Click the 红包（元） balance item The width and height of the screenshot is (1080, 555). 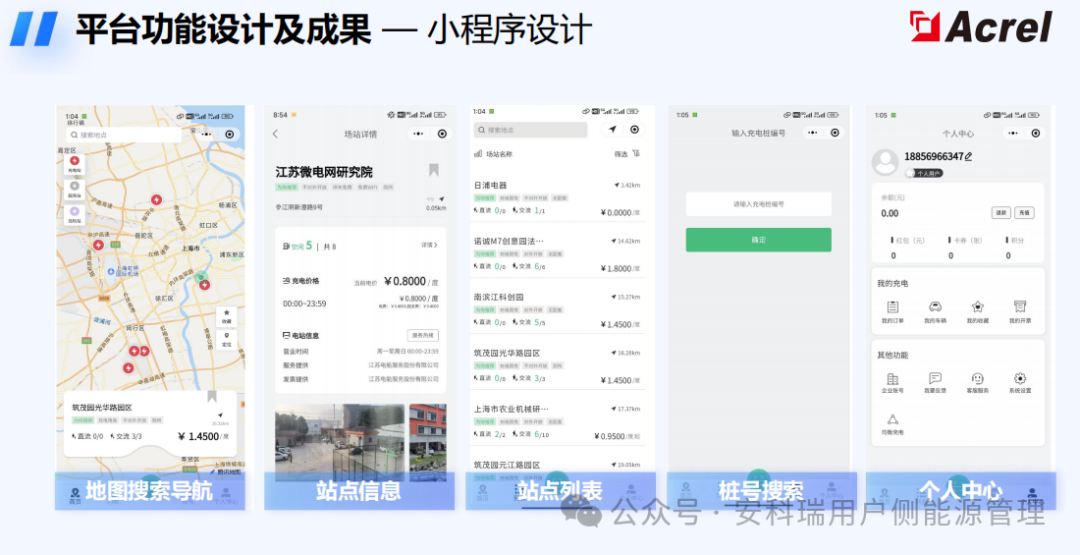[x=906, y=248]
